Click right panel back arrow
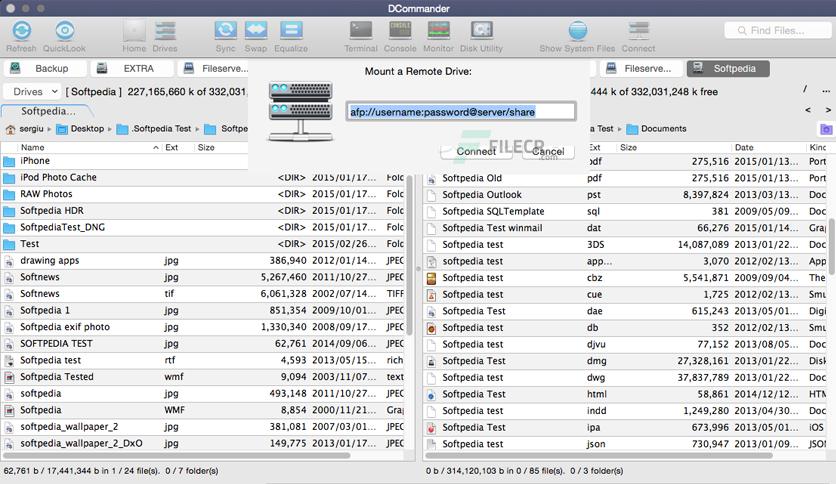Screen dimensions: 836x484 pos(808,110)
